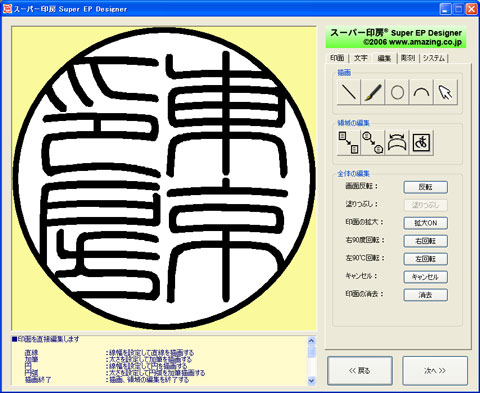The image size is (480, 393).
Task: Click the キャンセル button
Action: coord(425,277)
